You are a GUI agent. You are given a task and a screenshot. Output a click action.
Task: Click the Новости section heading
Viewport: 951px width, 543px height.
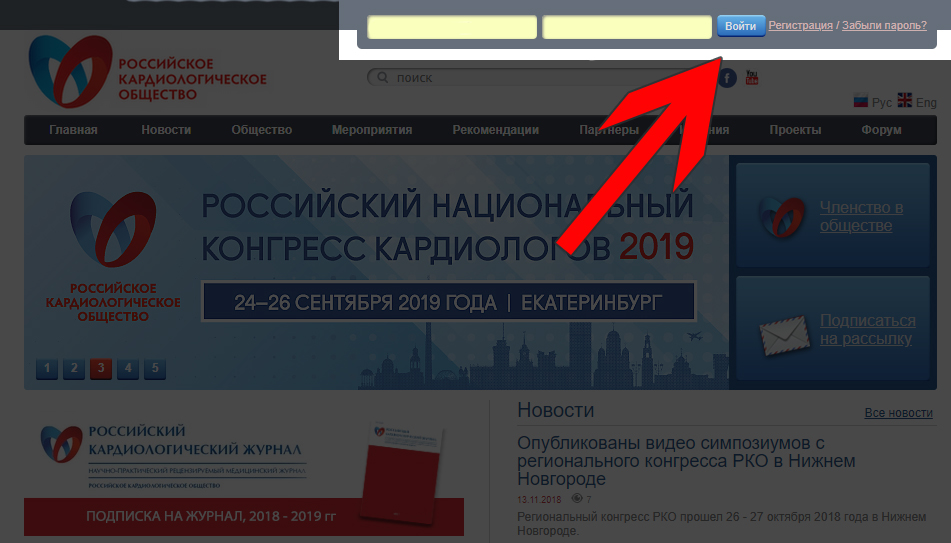556,411
